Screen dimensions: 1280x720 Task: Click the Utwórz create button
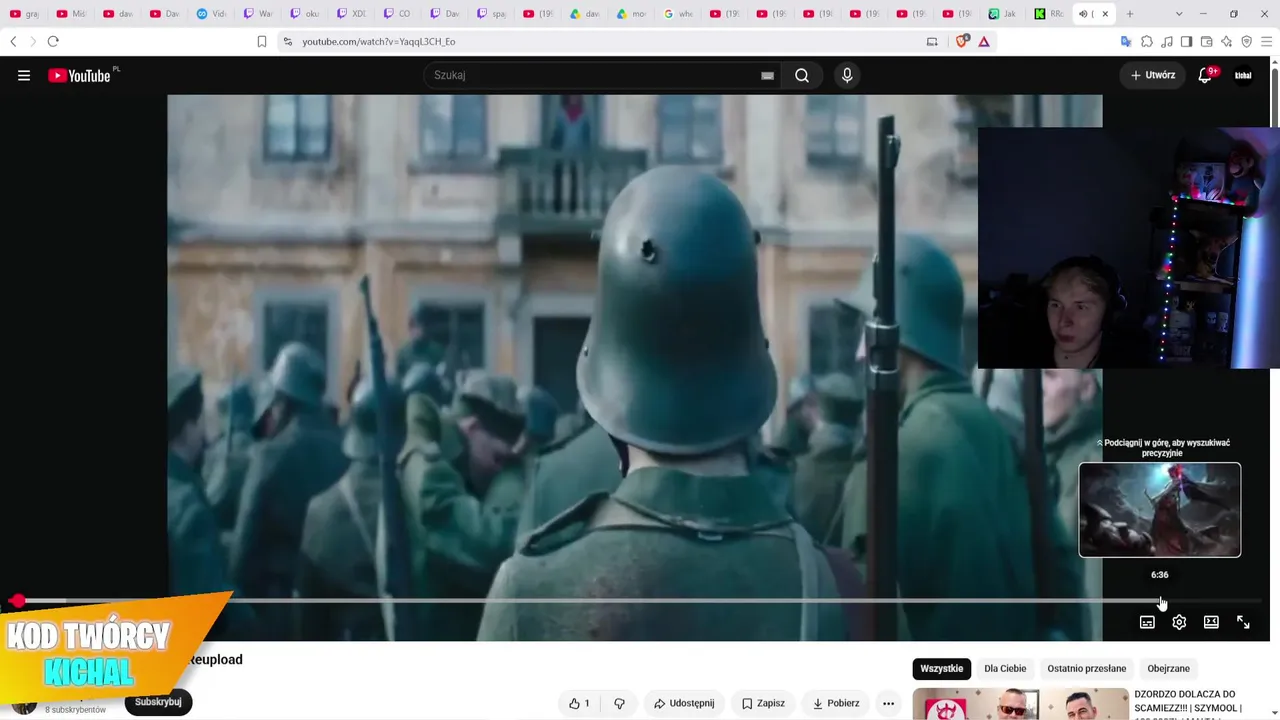(x=1153, y=75)
